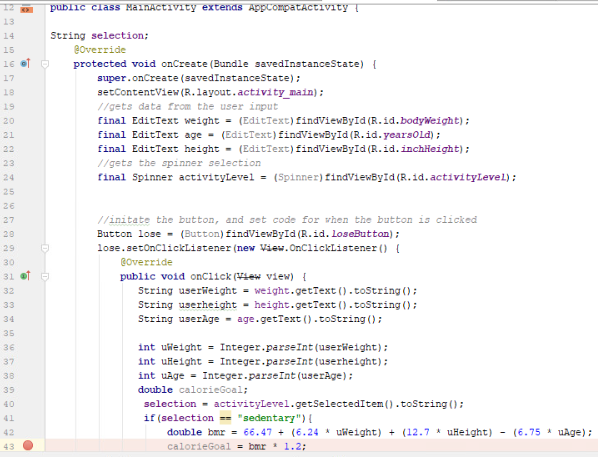598x457 pixels.
Task: Click the first @Override annotation above onCreate
Action: pyautogui.click(x=100, y=50)
